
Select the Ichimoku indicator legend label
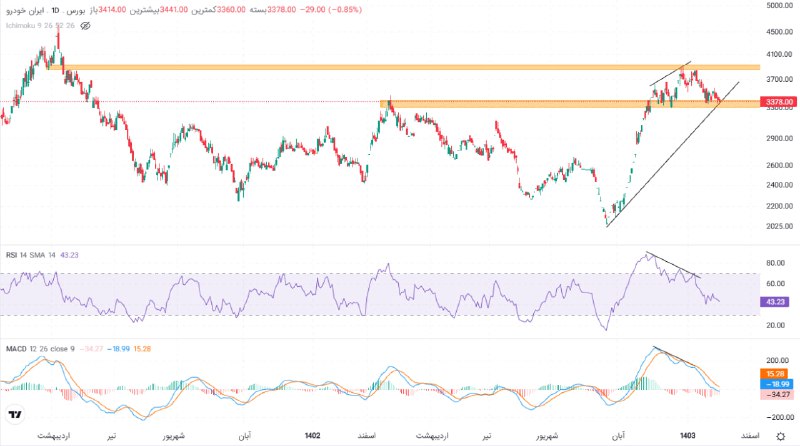point(27,26)
